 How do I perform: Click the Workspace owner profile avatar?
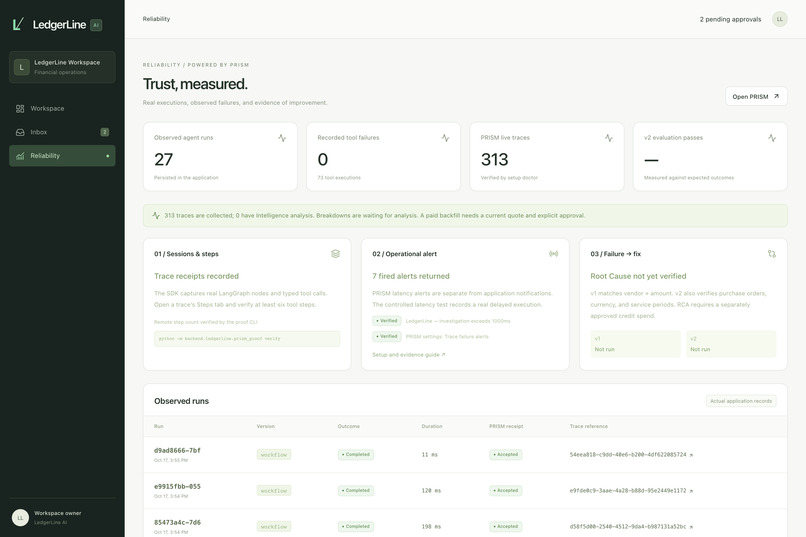click(21, 517)
